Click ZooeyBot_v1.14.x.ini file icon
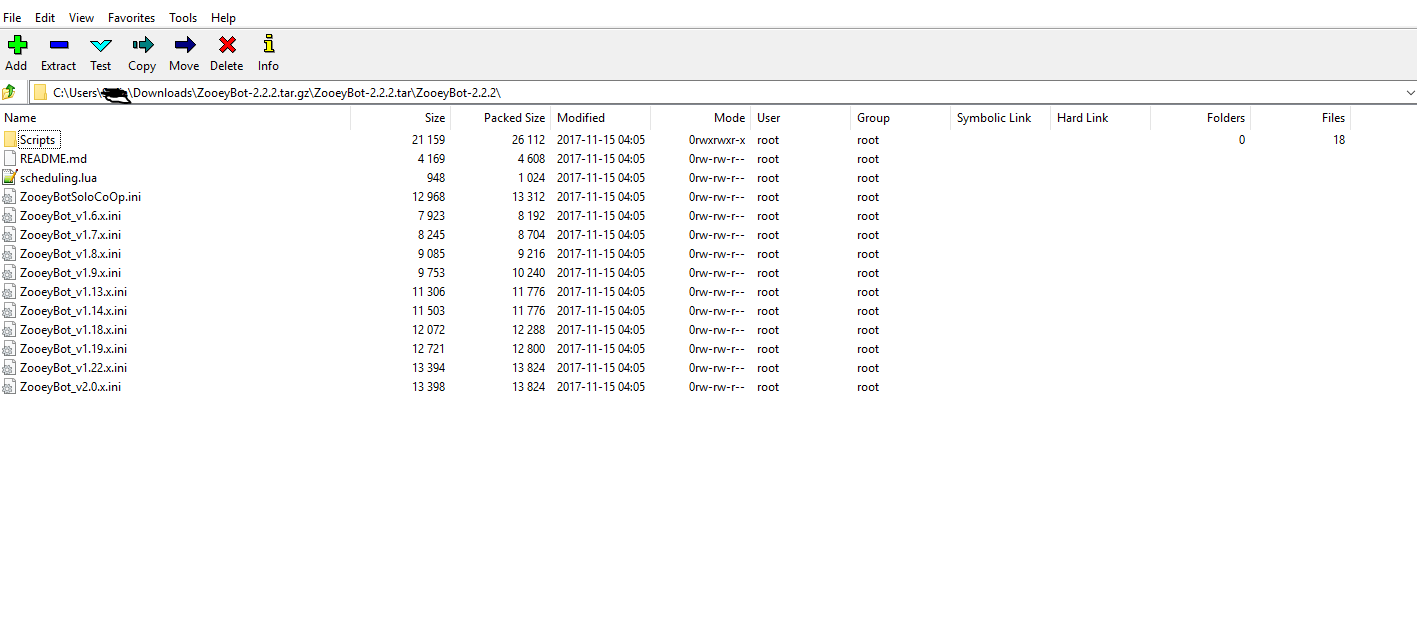1417x637 pixels. pos(10,311)
